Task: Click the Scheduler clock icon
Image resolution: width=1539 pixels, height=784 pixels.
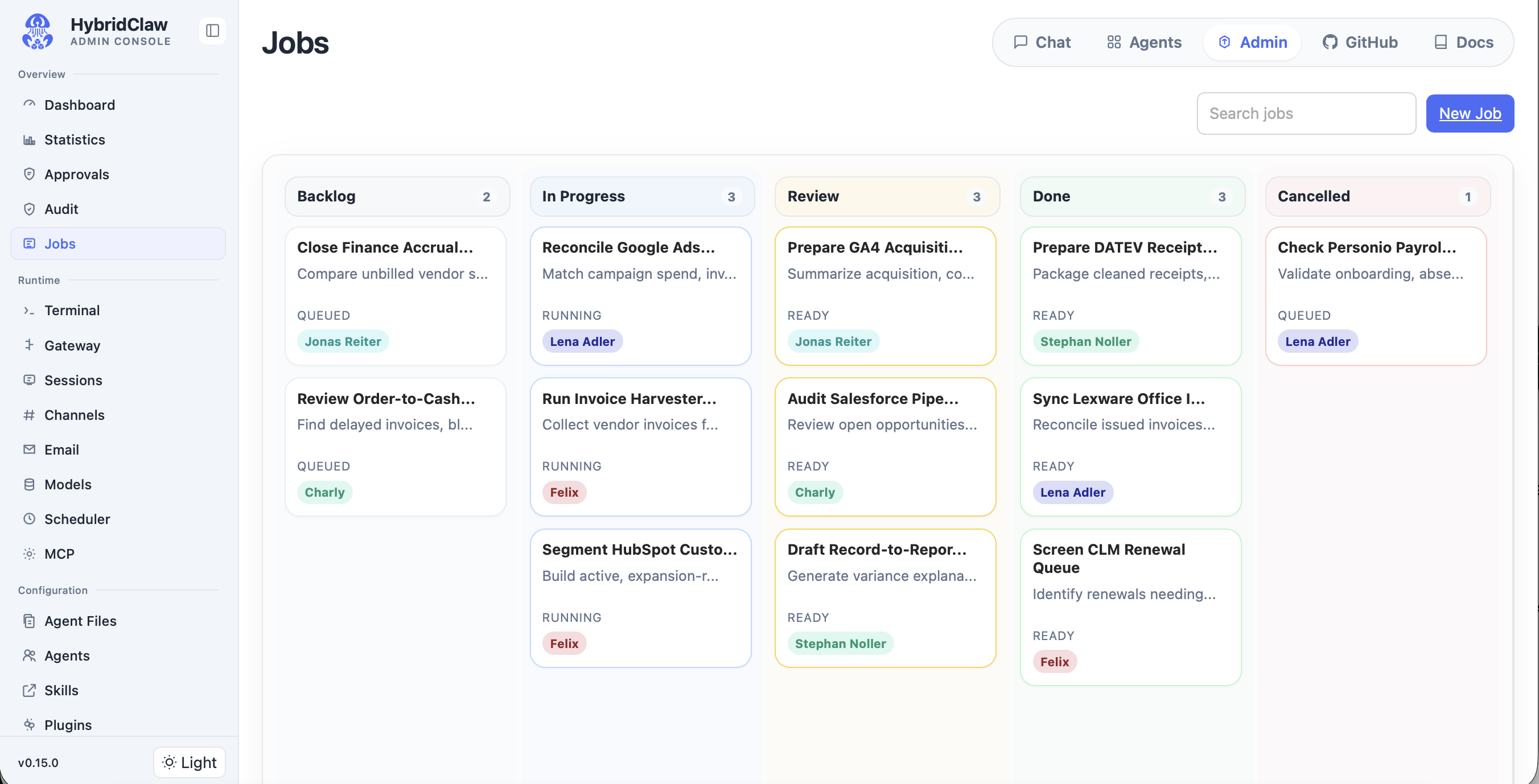Action: click(x=29, y=518)
